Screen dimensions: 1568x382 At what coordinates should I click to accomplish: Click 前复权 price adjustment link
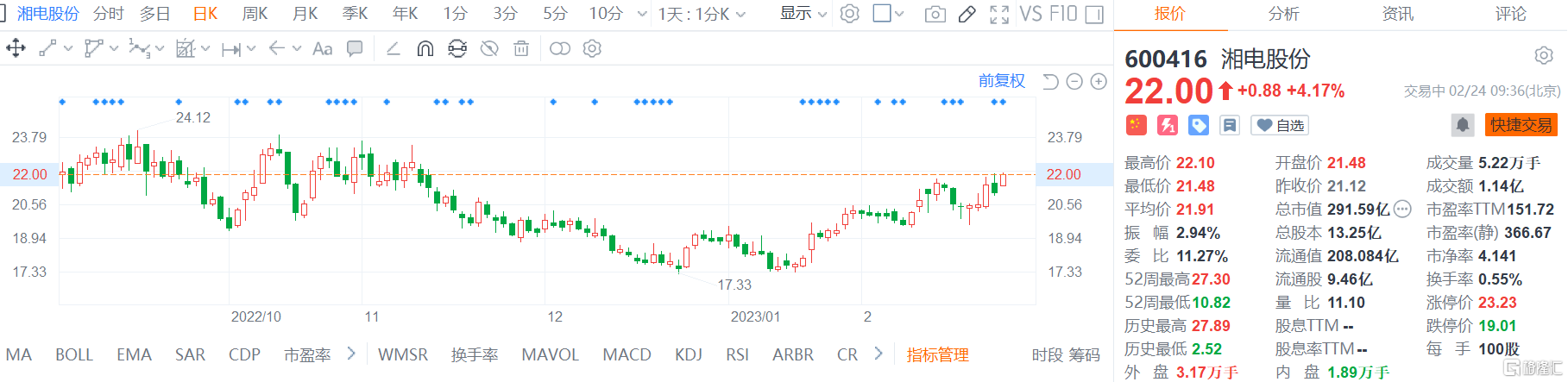coord(1001,80)
